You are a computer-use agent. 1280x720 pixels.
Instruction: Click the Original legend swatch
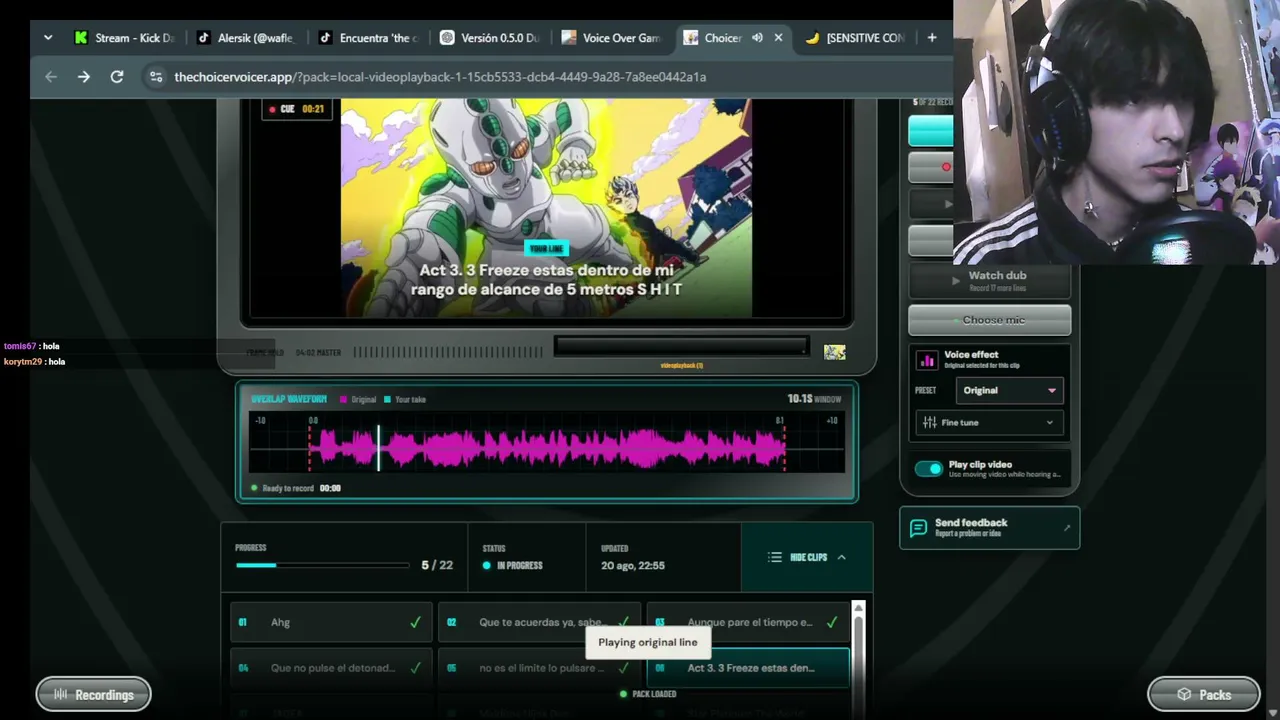[343, 399]
